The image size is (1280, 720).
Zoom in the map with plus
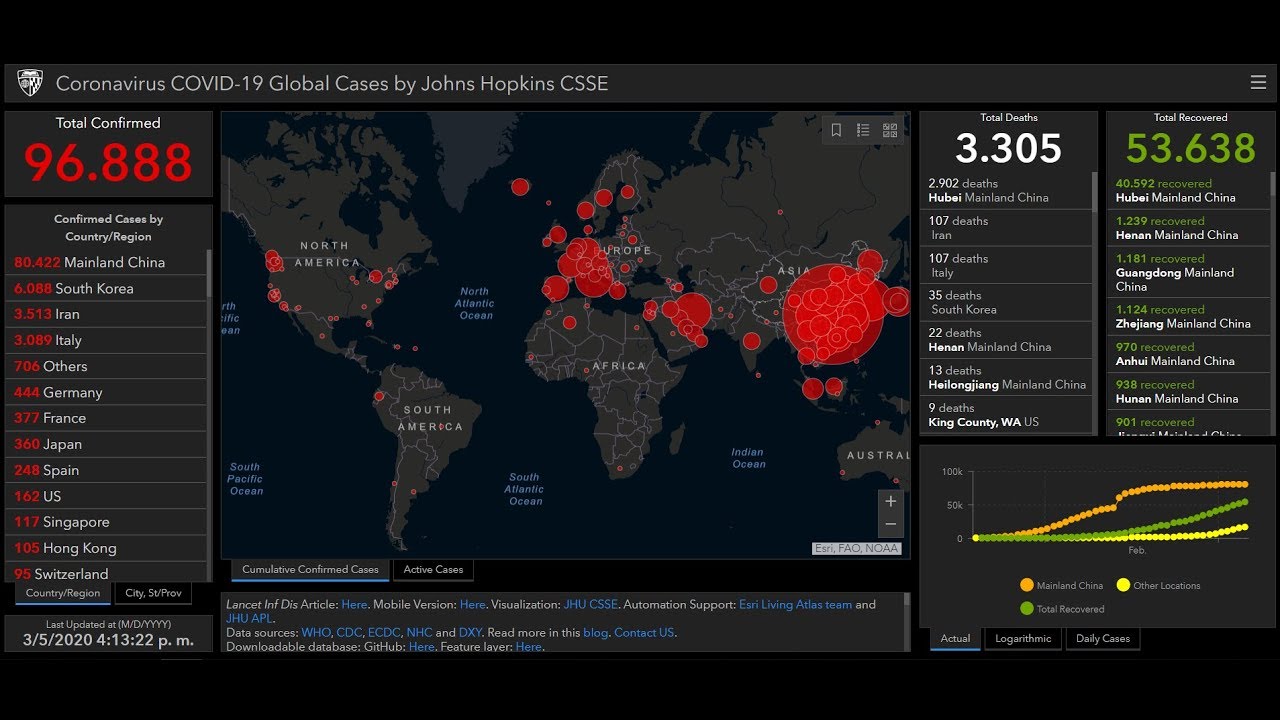[890, 501]
